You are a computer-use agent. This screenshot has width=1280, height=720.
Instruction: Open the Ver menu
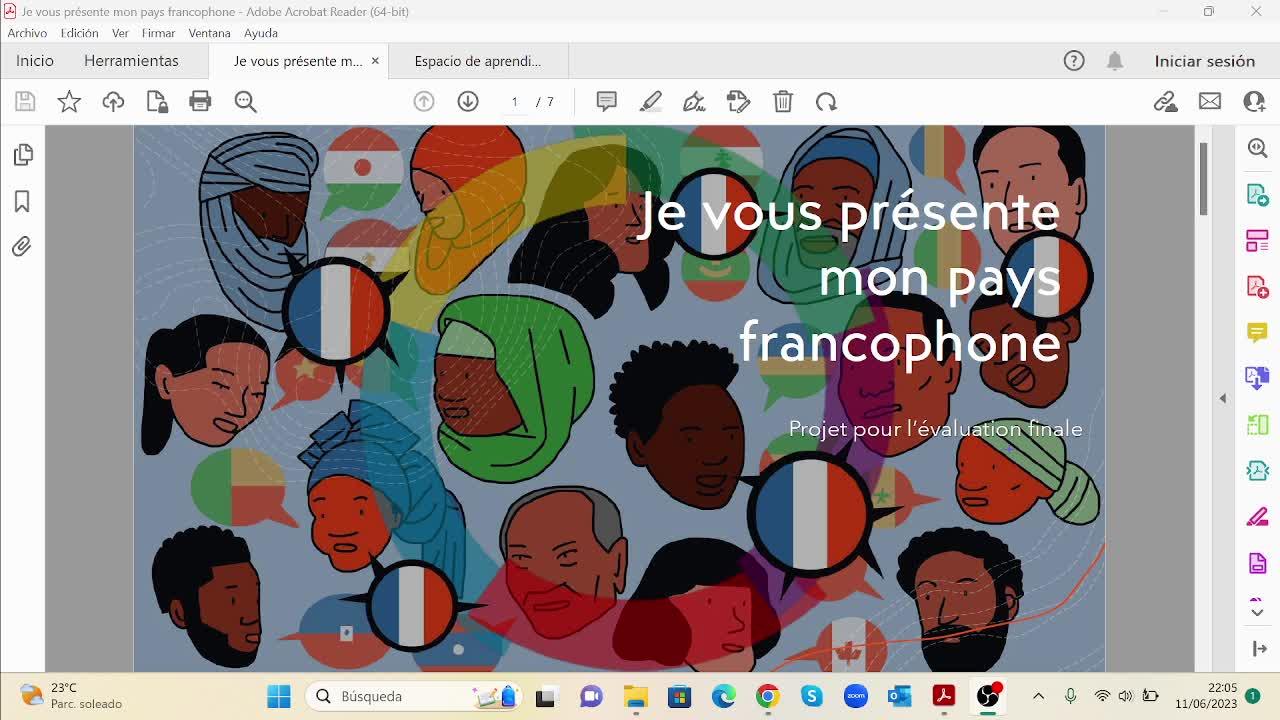tap(120, 33)
